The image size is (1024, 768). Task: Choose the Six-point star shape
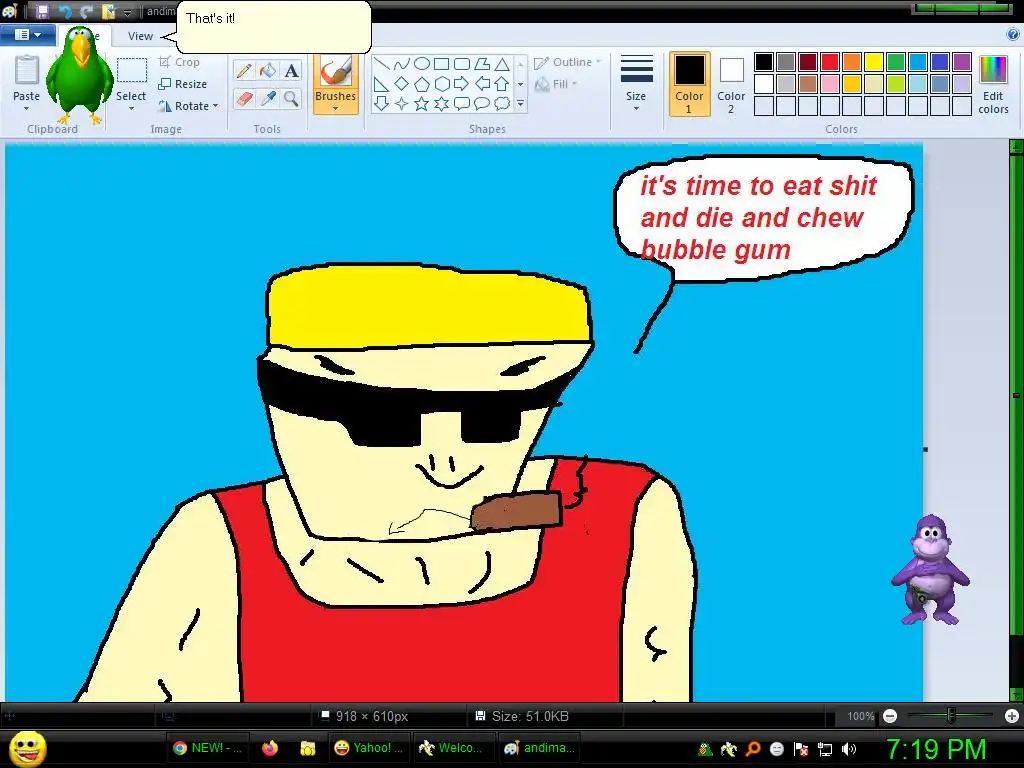pos(441,103)
